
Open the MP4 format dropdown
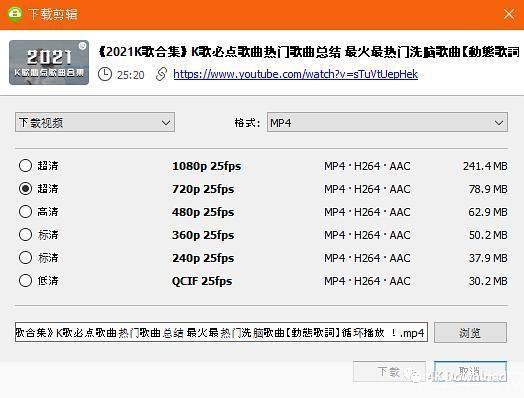tap(387, 122)
